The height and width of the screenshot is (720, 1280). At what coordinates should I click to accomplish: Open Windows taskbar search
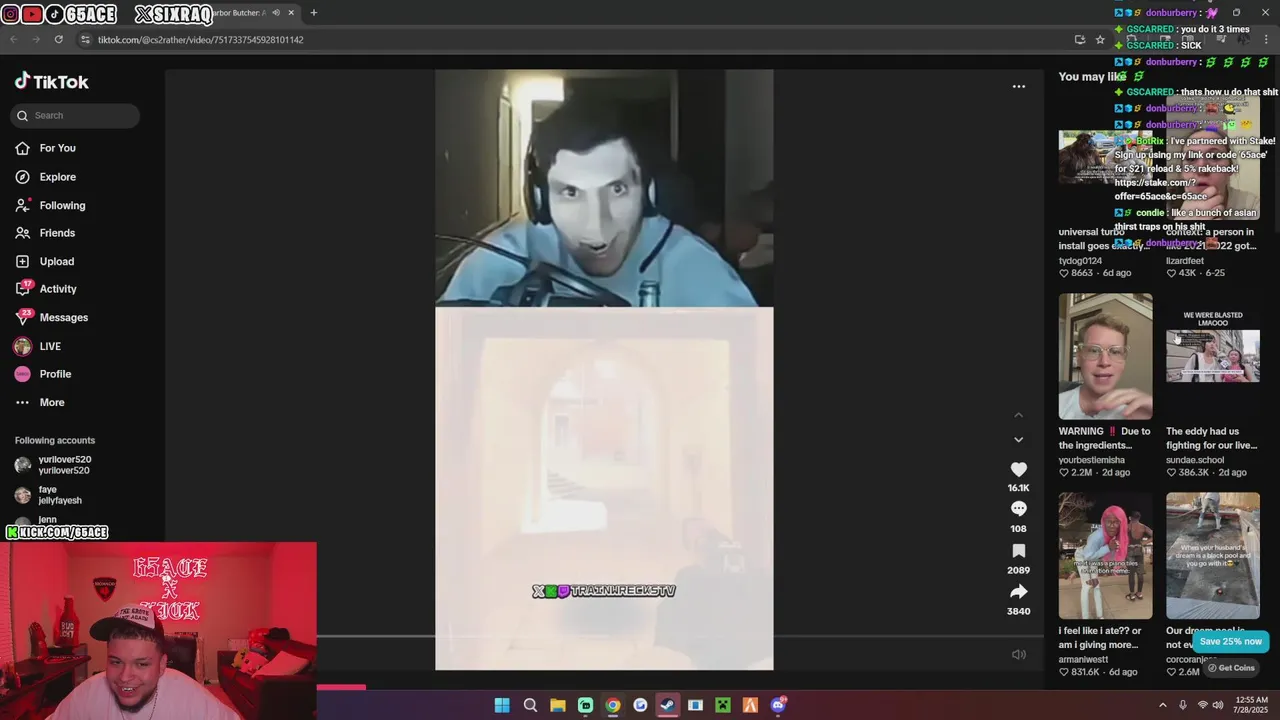530,705
